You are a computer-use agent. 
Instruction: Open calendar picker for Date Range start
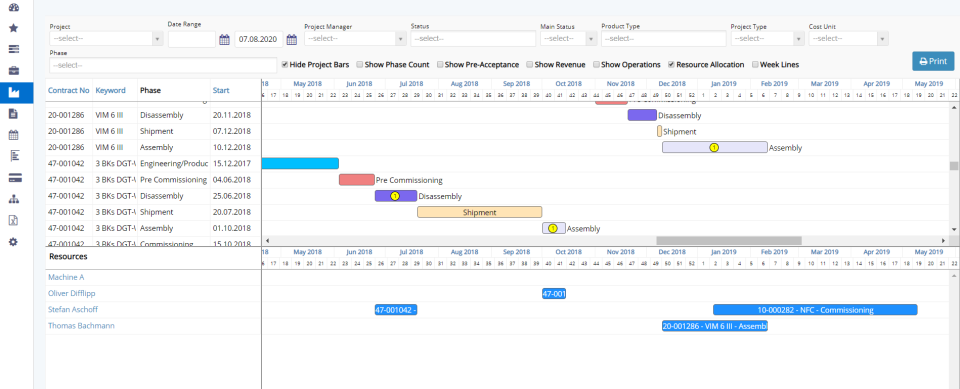tap(225, 39)
